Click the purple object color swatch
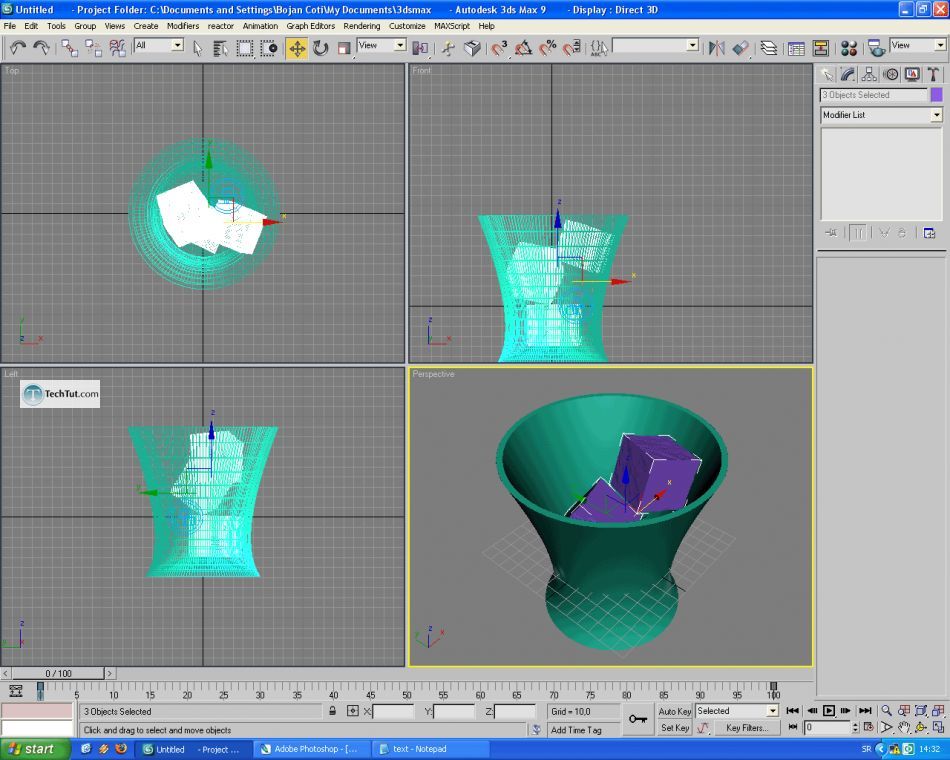Image resolution: width=950 pixels, height=760 pixels. pyautogui.click(x=936, y=95)
